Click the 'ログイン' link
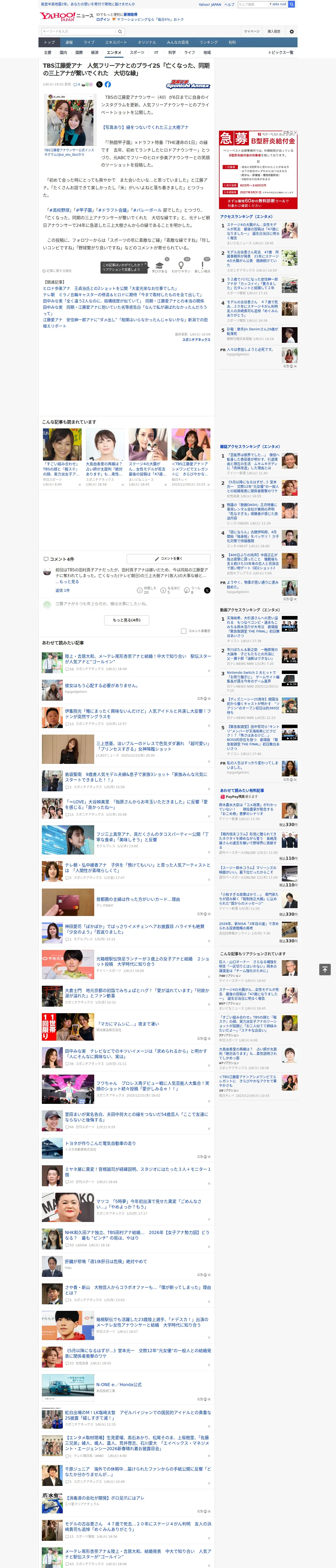Viewport: 336px width, 1568px height. (x=103, y=20)
